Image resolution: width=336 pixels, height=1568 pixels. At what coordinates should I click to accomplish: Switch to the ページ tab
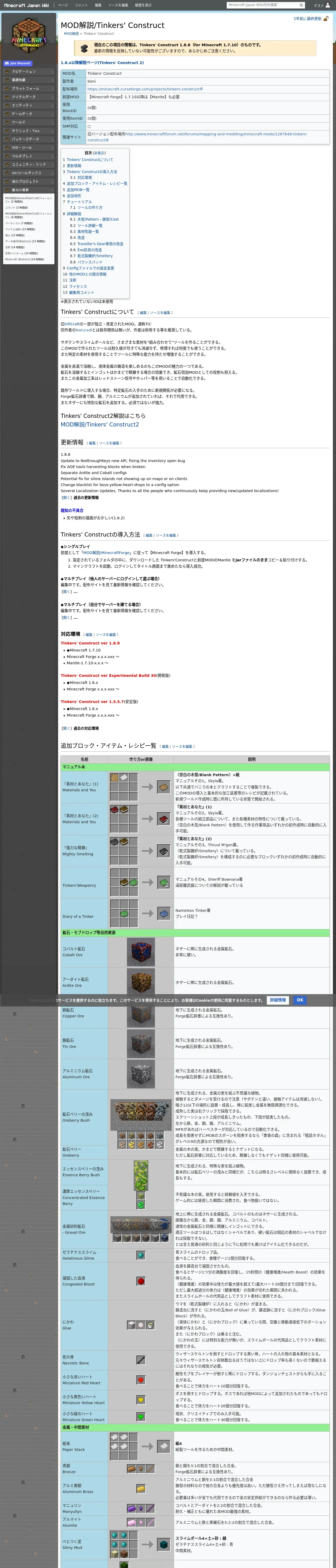point(63,5)
